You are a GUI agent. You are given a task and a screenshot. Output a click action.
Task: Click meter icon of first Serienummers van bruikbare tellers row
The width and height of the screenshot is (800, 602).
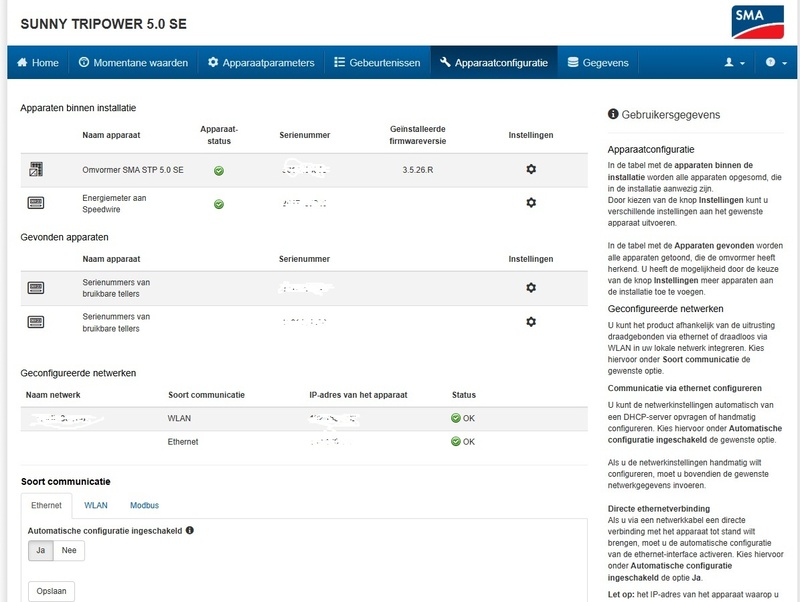(36, 288)
